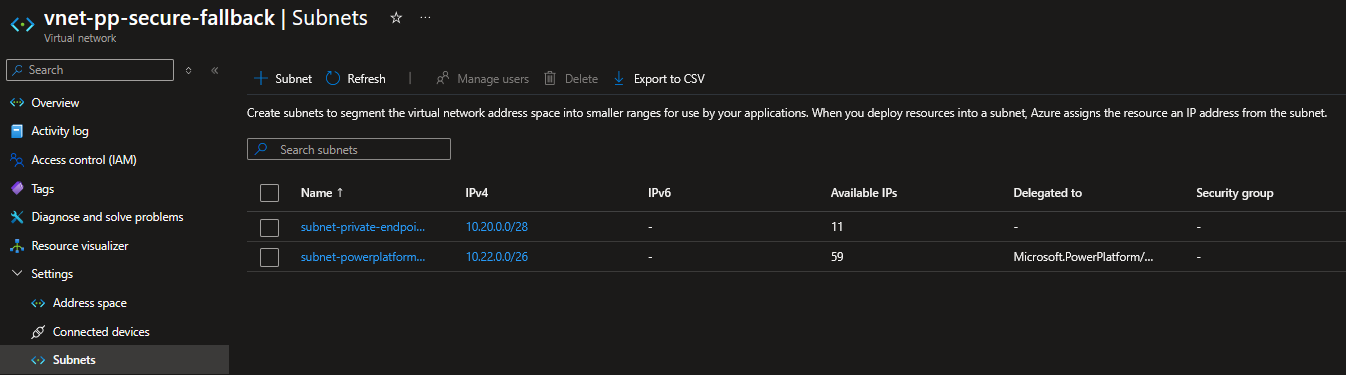Check the subnet-private-endpoi... row checkbox
This screenshot has height=375, width=1346.
pos(269,227)
